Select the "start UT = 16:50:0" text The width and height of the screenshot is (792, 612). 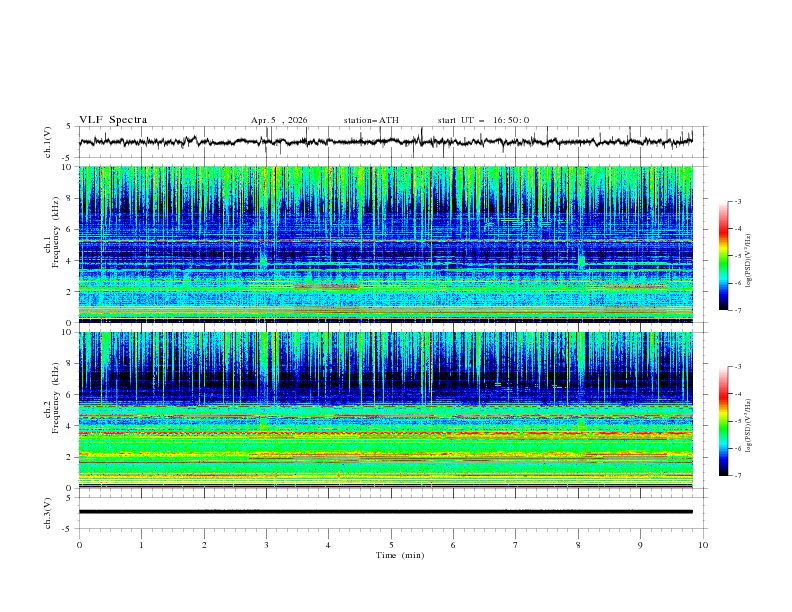tap(483, 120)
